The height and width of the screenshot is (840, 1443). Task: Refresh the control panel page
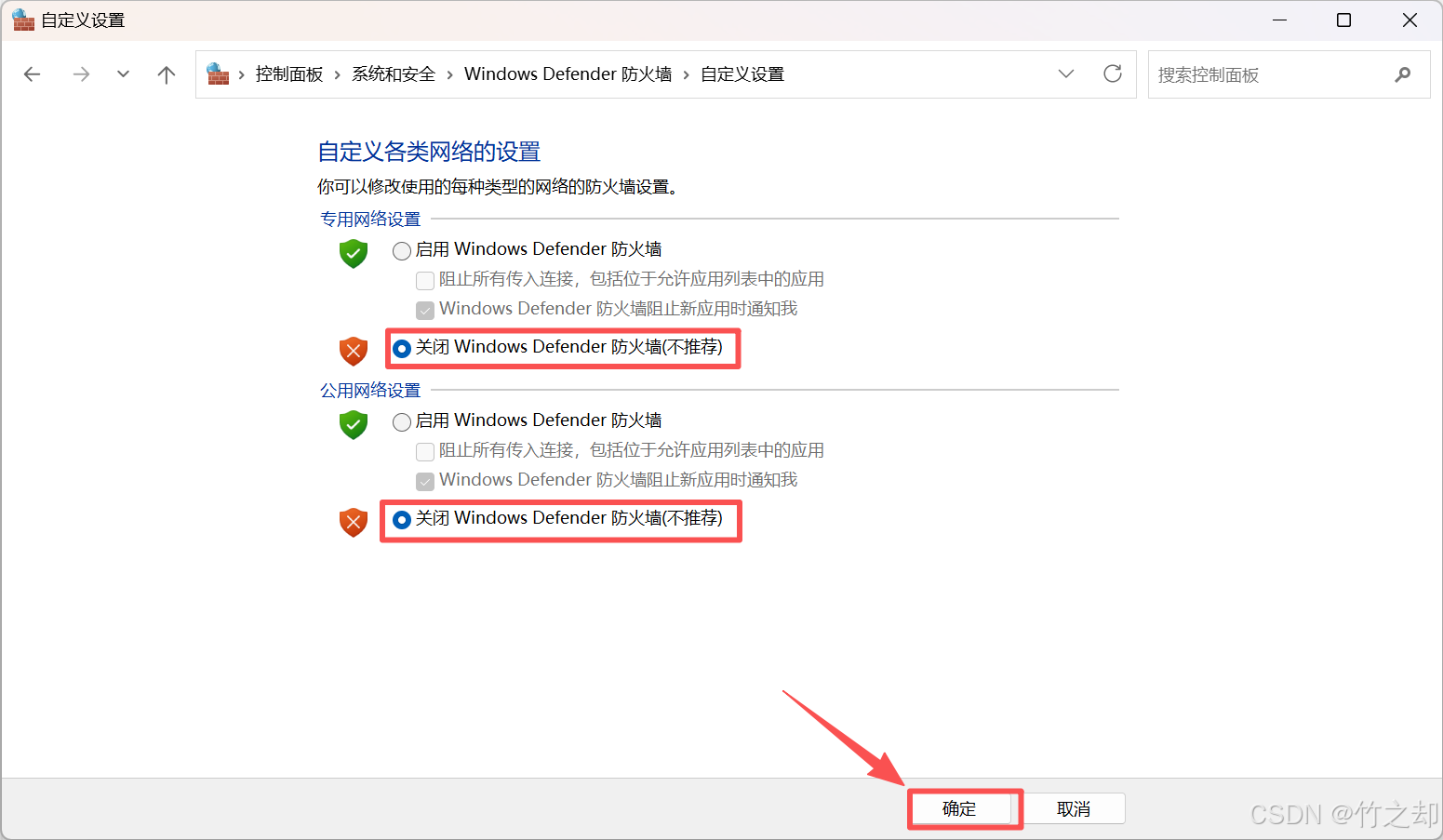[x=1113, y=74]
